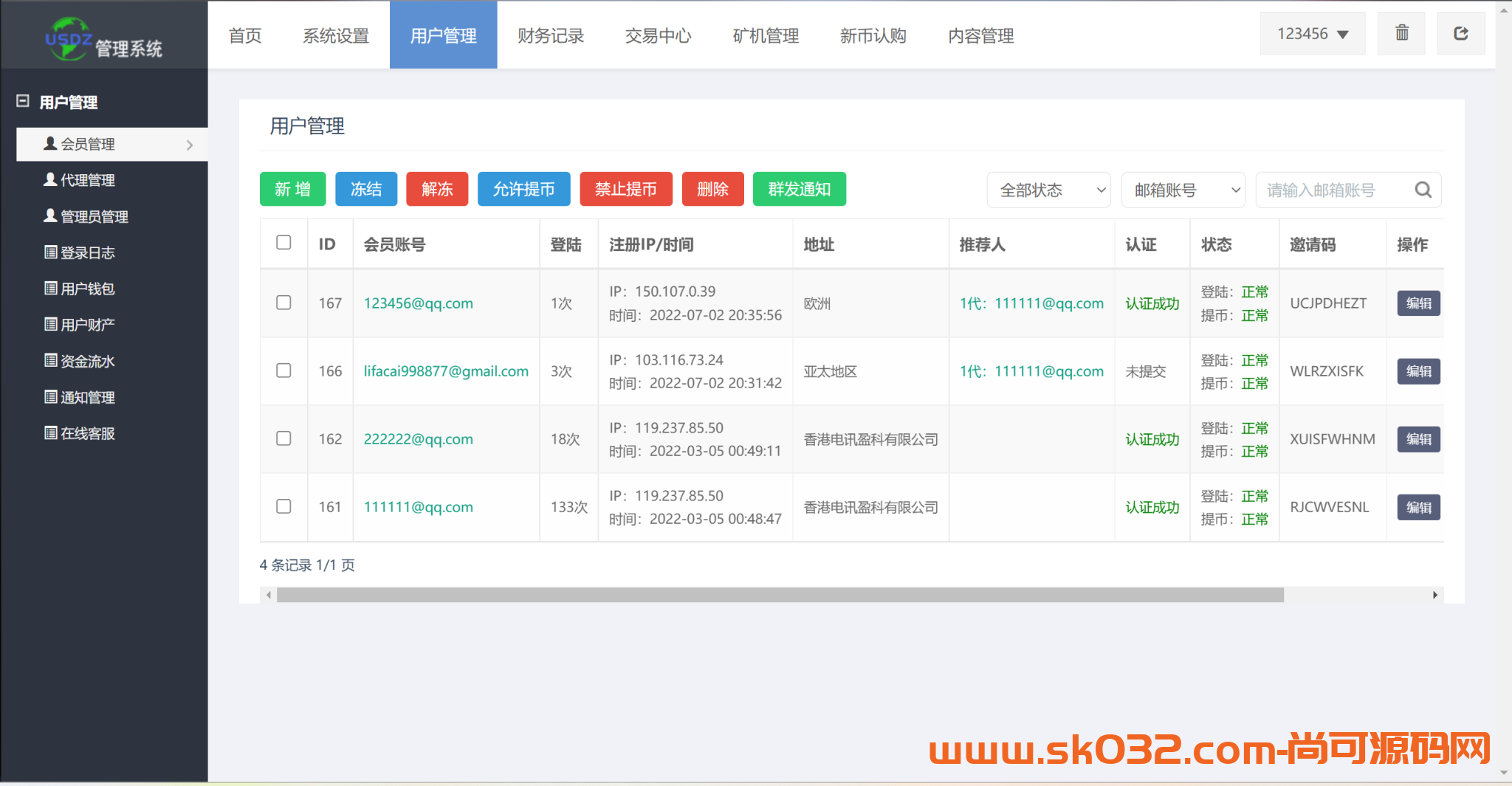This screenshot has width=1512, height=786.
Task: Click 编辑 for user lifacai998877@gmail.com
Action: pyautogui.click(x=1418, y=371)
